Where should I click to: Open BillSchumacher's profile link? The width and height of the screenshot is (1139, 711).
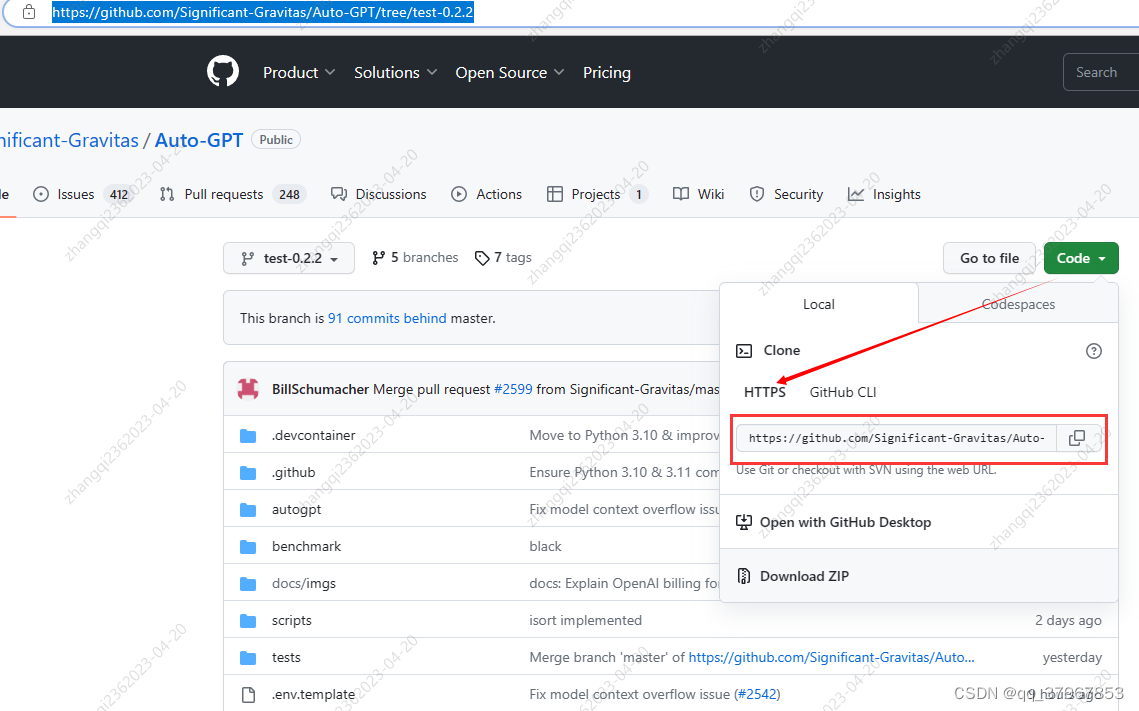[320, 389]
